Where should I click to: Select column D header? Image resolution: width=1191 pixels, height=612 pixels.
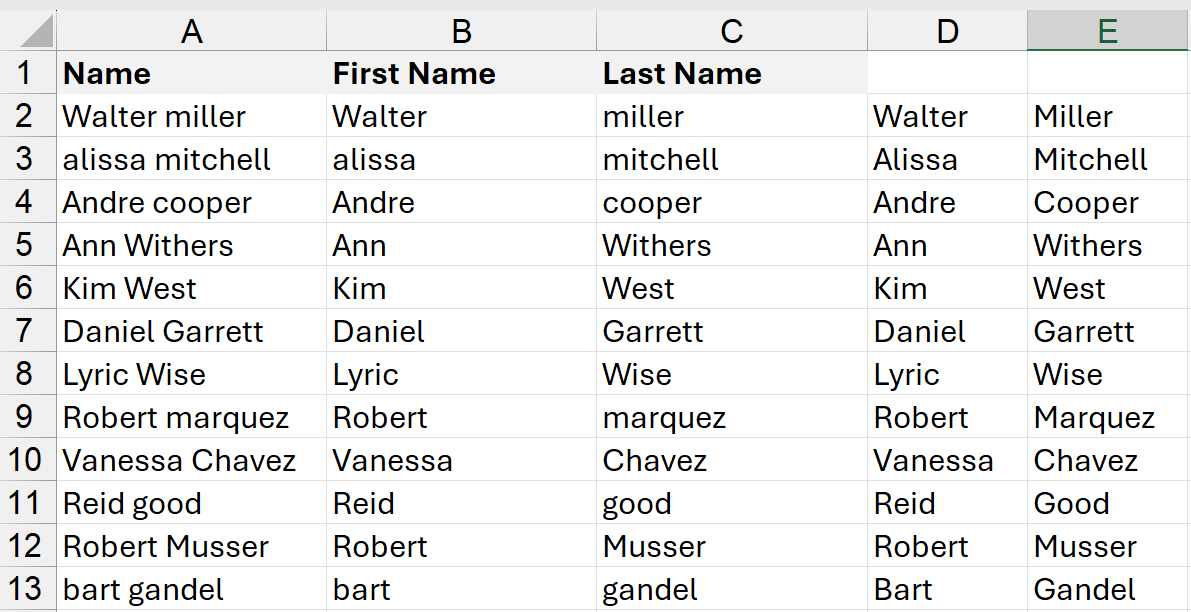(x=947, y=32)
